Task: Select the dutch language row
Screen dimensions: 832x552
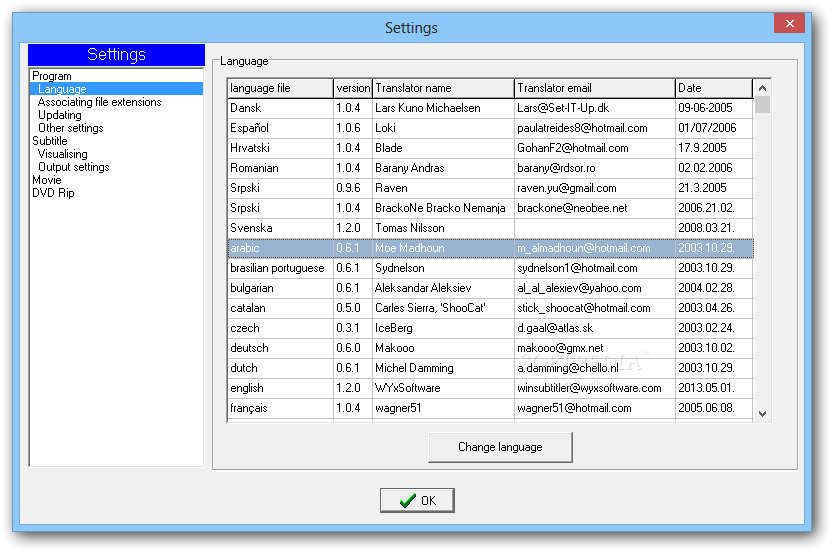Action: (490, 368)
